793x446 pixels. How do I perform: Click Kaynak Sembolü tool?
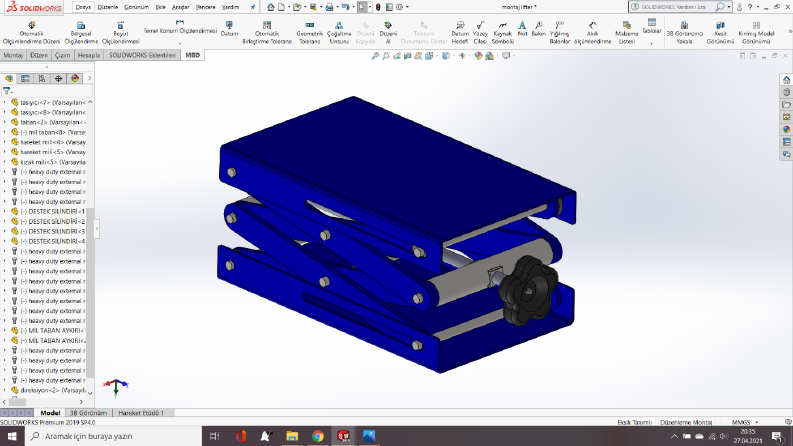[x=502, y=33]
